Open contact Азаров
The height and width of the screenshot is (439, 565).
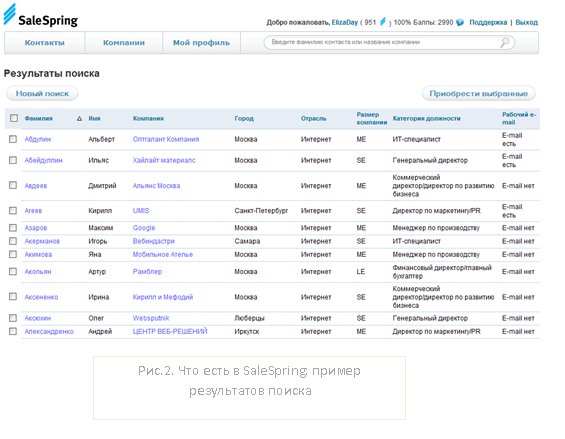36,228
